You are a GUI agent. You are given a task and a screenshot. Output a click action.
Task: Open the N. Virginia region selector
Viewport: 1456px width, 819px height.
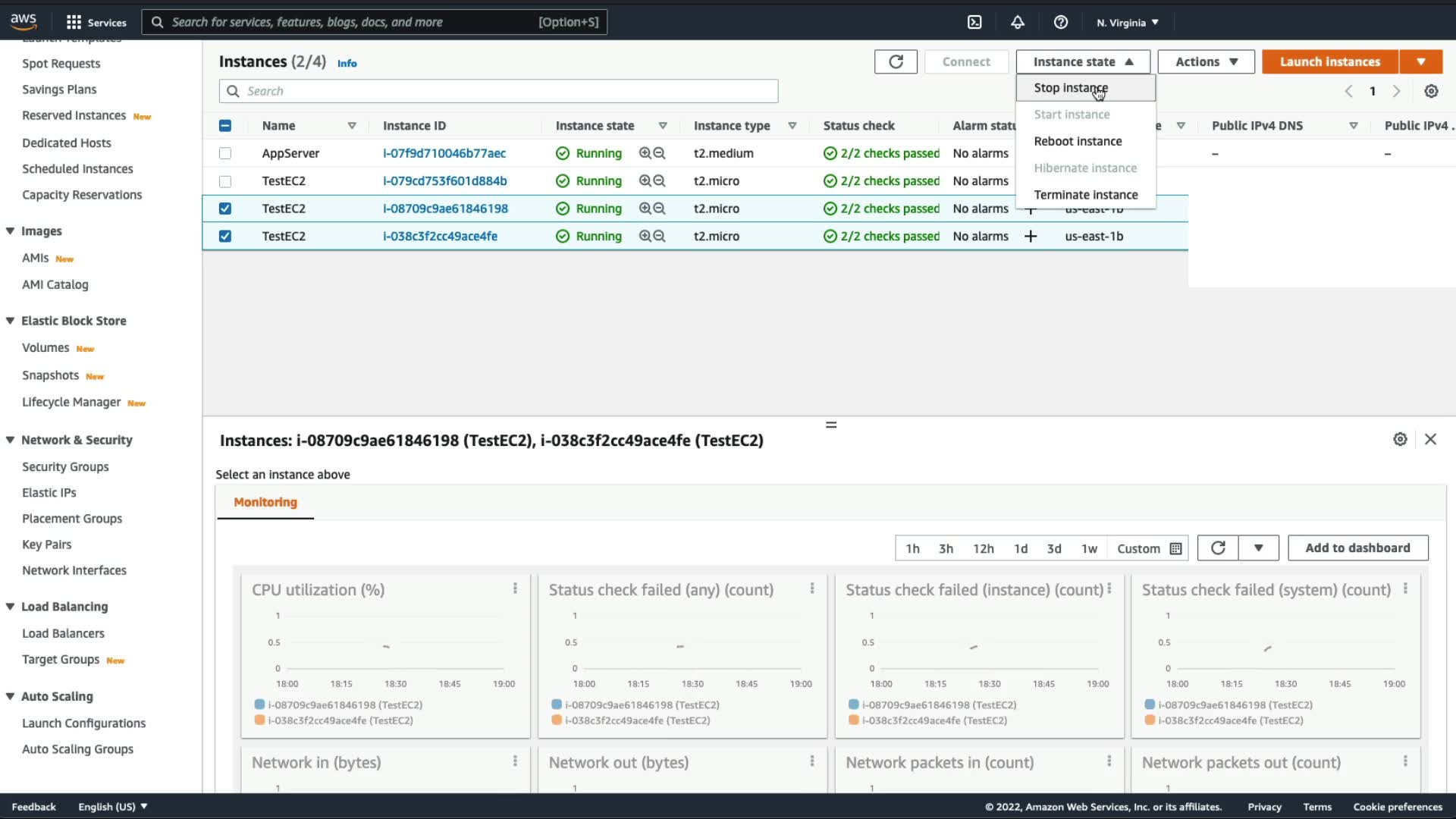tap(1128, 22)
